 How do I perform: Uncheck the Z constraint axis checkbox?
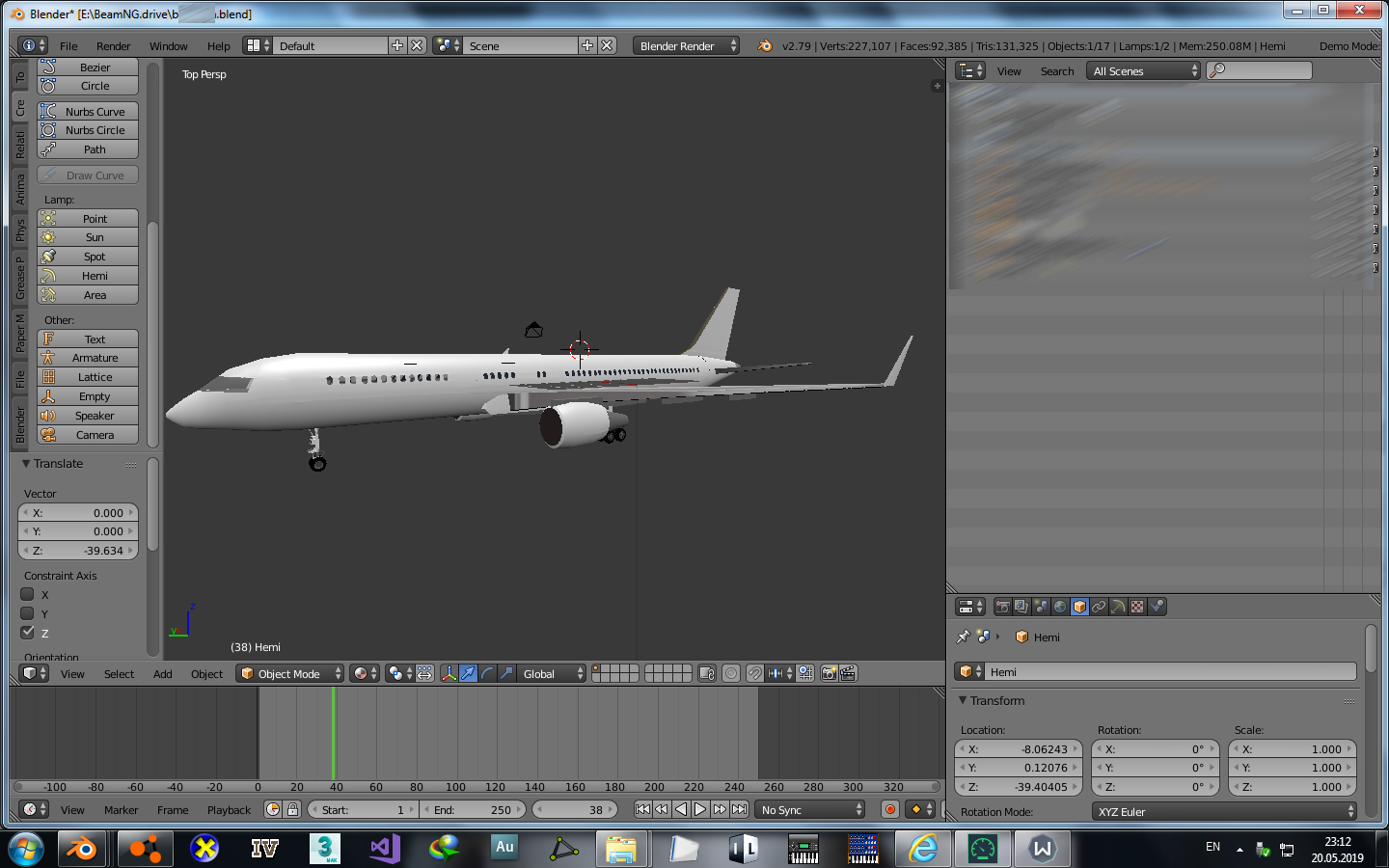pos(27,633)
